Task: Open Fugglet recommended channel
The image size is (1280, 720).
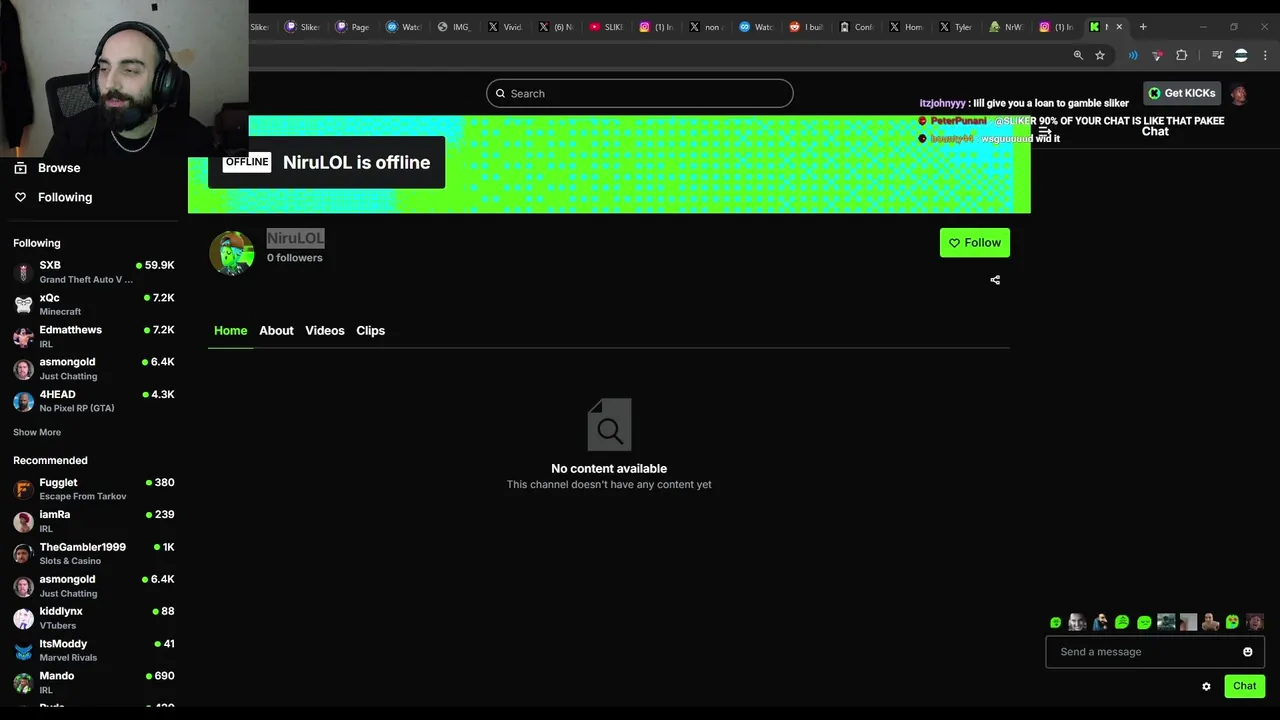Action: (94, 489)
